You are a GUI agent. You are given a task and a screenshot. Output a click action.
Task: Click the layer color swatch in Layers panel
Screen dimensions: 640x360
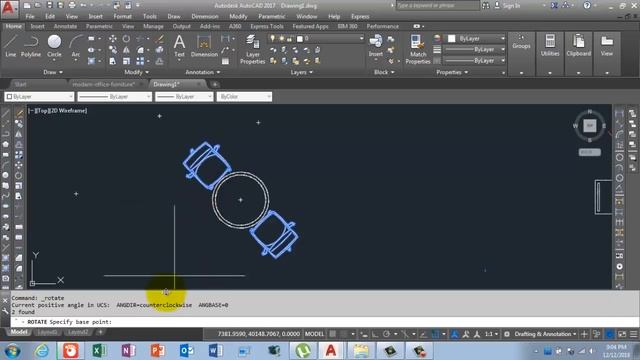(300, 38)
